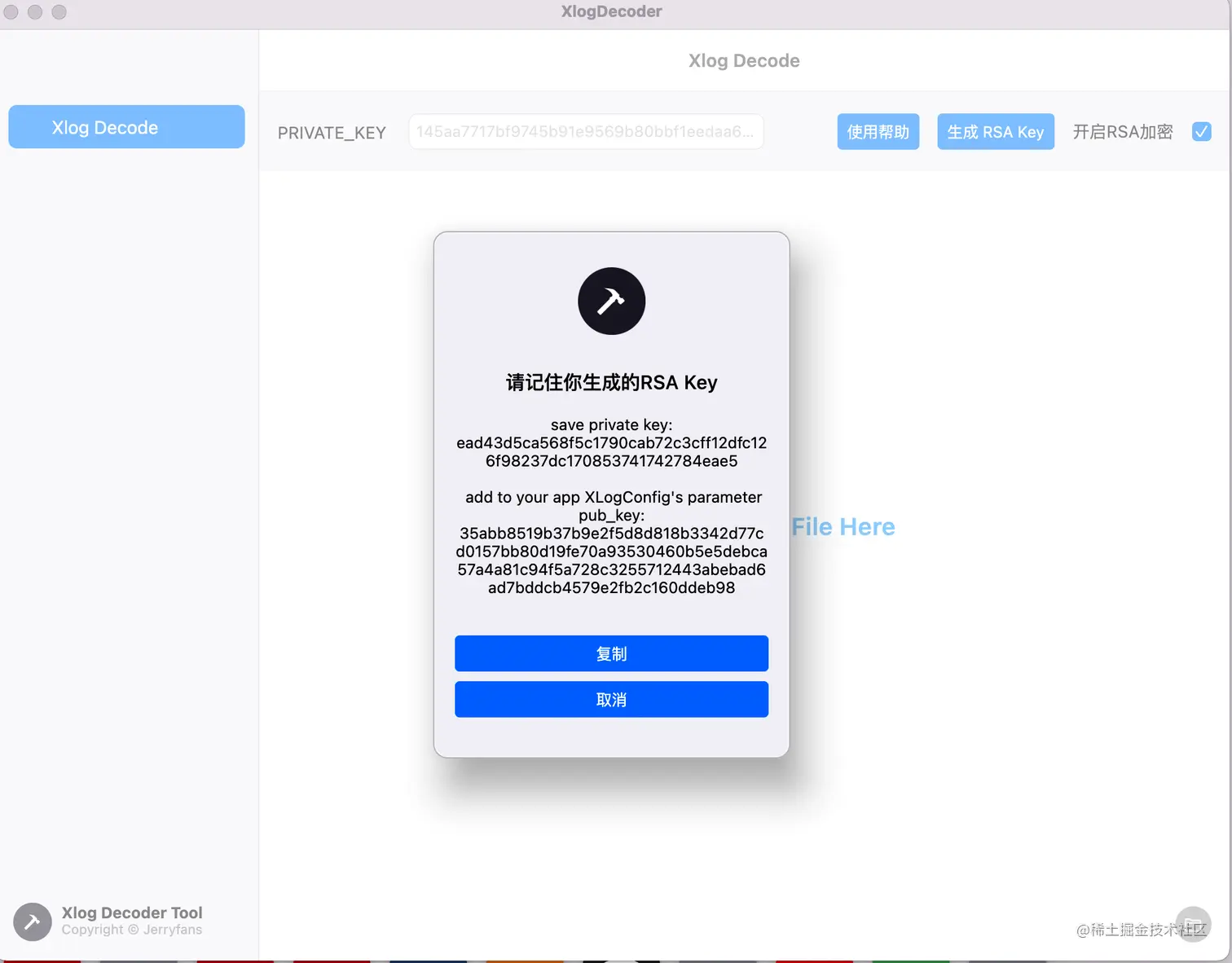
Task: Open the community avatar icon at bottom right
Action: [x=1193, y=924]
